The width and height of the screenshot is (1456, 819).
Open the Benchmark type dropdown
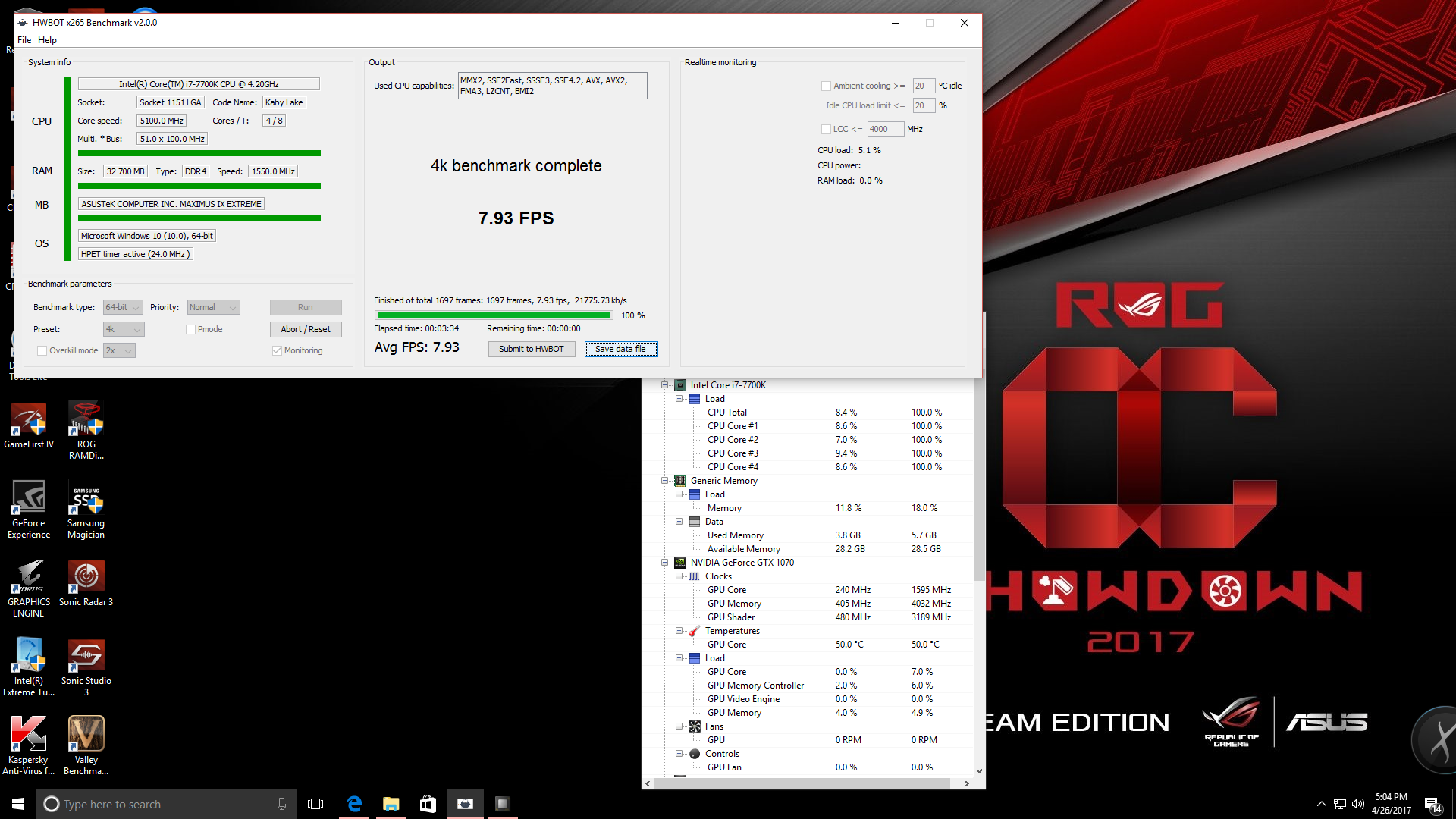(x=123, y=307)
